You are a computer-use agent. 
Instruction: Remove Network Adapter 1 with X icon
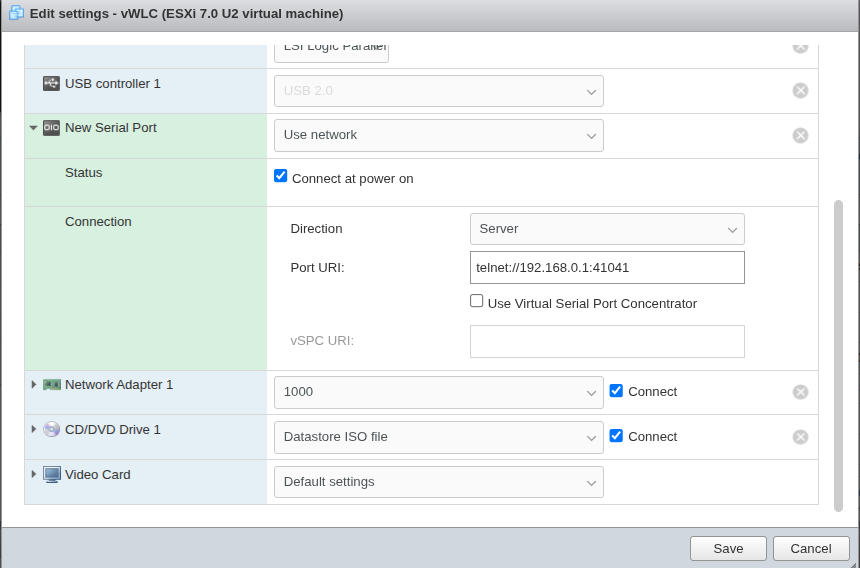coord(800,392)
